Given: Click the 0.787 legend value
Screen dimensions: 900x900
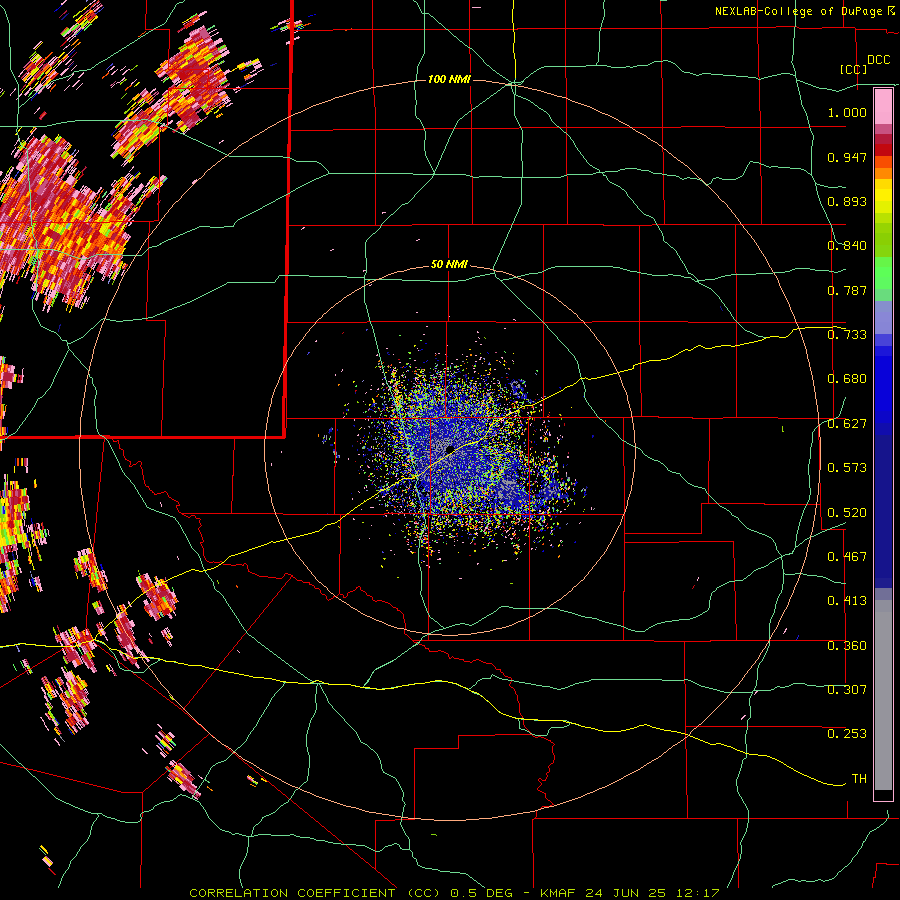Looking at the screenshot, I should tap(847, 290).
